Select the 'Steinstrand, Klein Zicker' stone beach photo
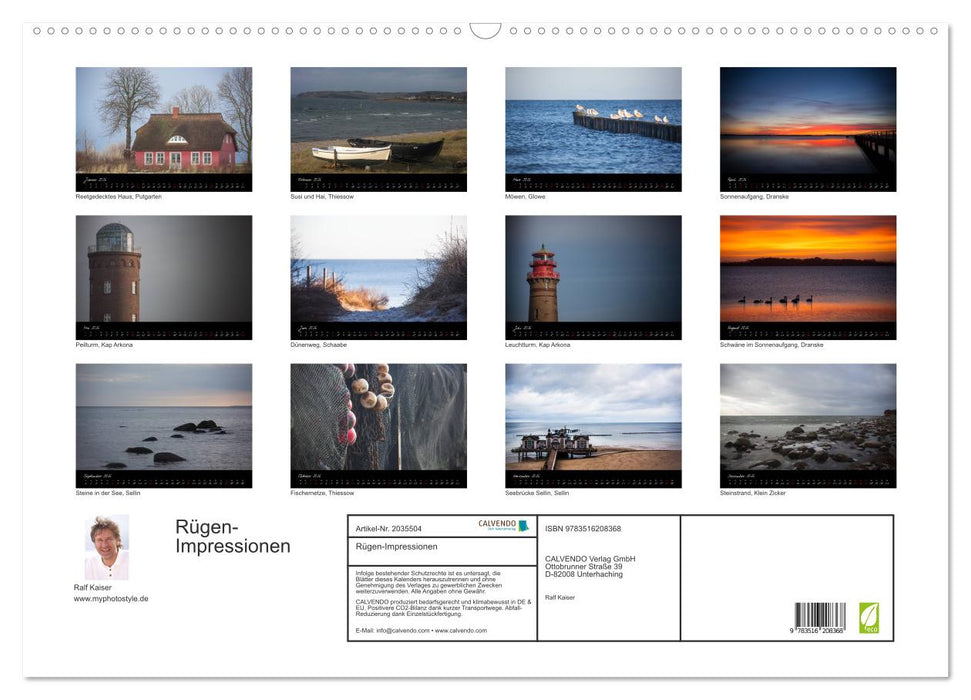The height and width of the screenshot is (700, 971). pyautogui.click(x=807, y=426)
